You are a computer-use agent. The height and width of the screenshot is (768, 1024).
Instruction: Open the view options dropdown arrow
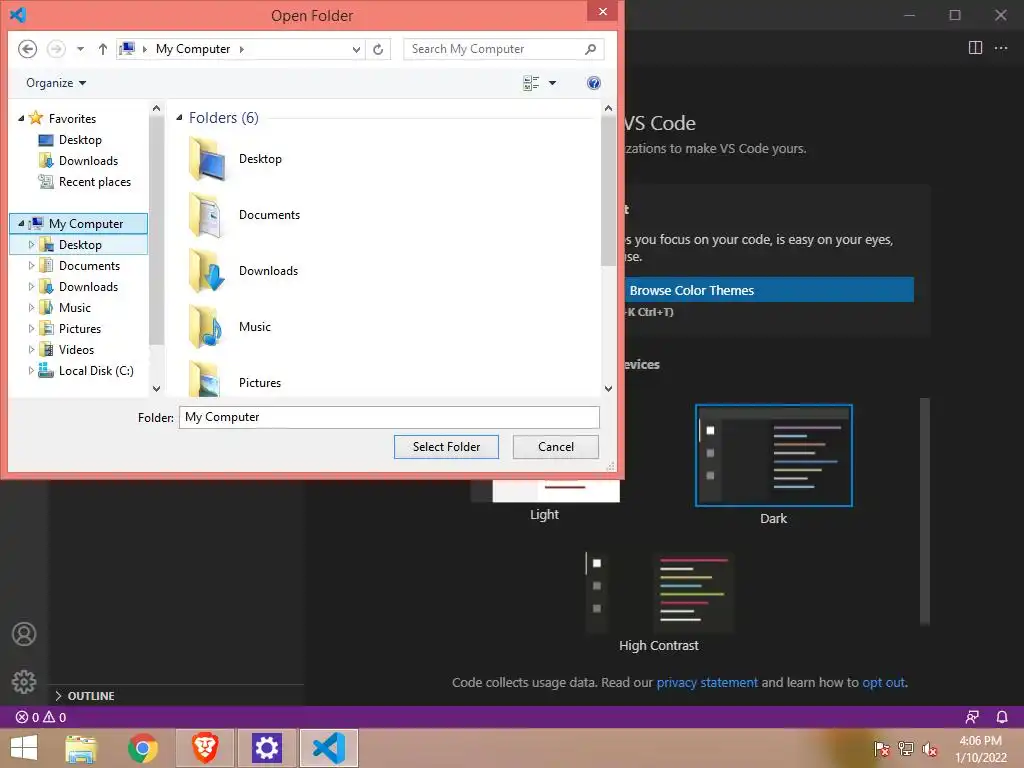tap(552, 83)
